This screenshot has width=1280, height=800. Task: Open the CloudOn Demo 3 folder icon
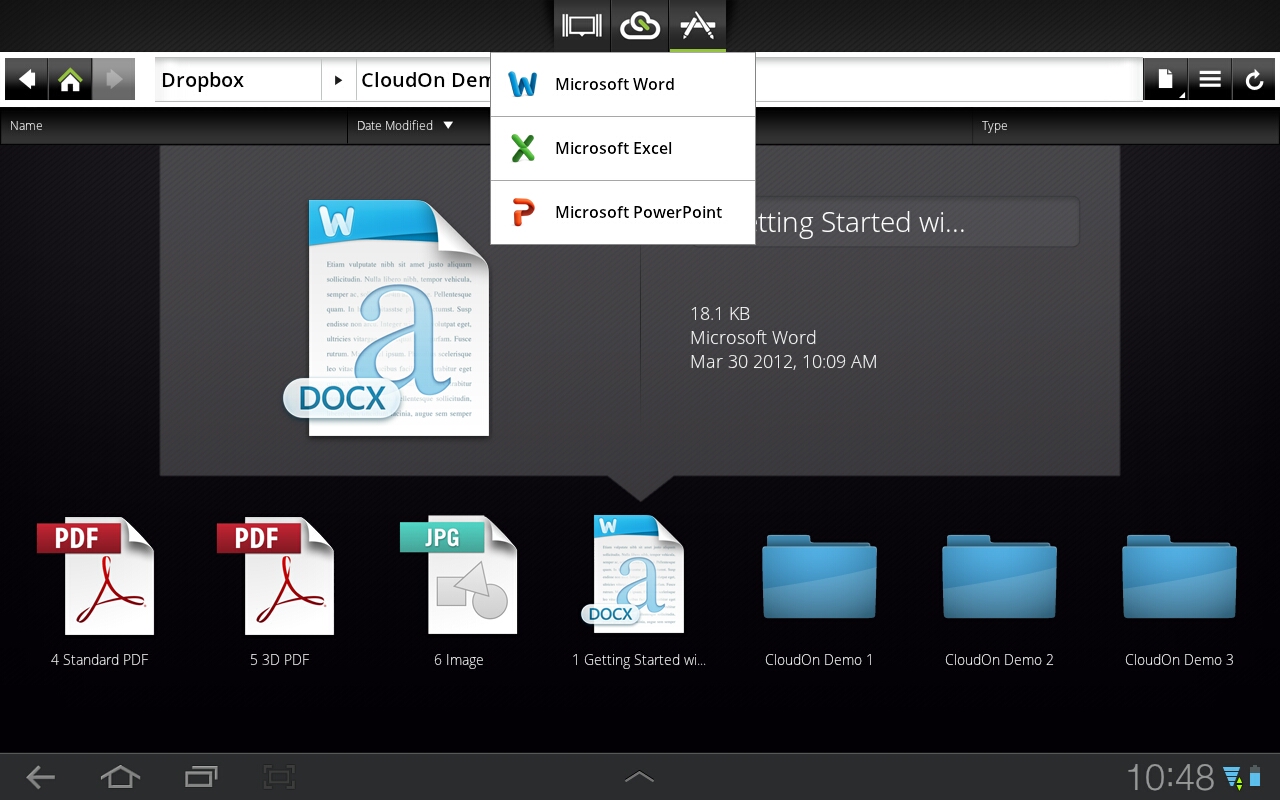[x=1179, y=576]
